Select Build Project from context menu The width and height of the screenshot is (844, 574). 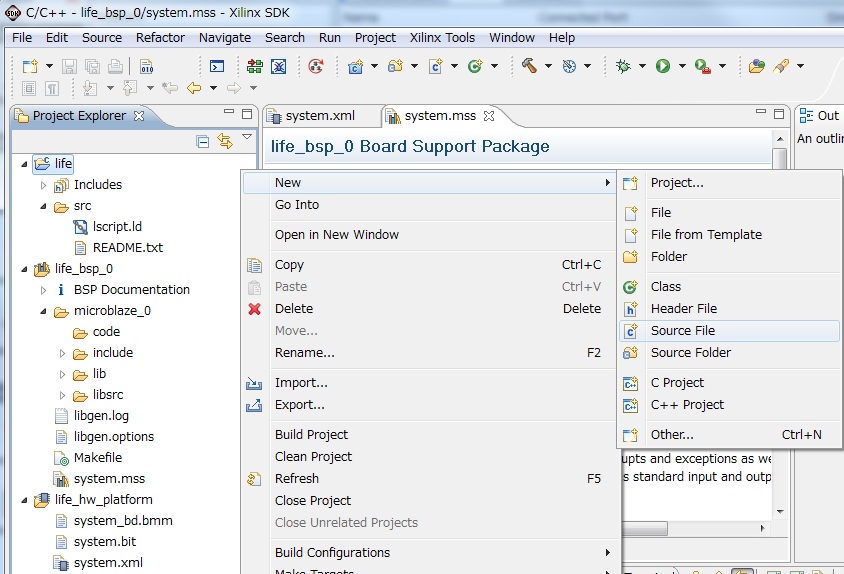tap(430, 435)
